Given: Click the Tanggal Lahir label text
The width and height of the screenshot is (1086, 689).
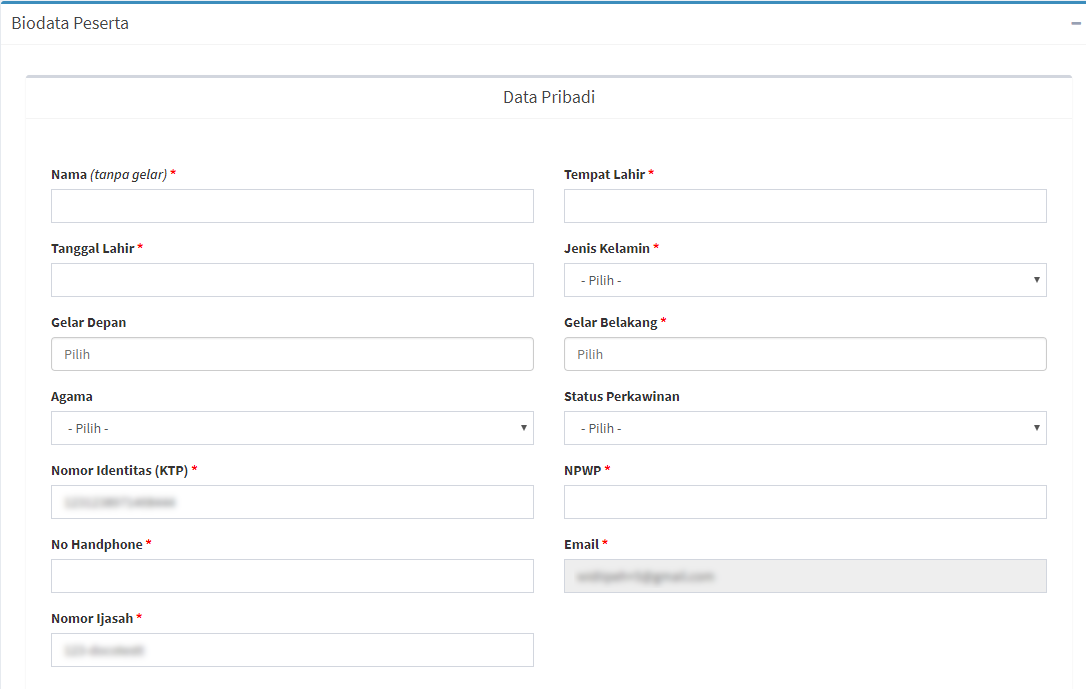Looking at the screenshot, I should click(x=93, y=248).
